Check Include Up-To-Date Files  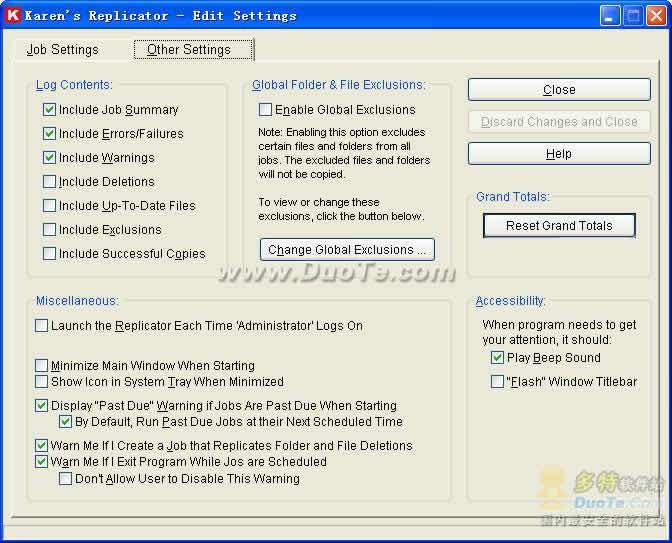[x=49, y=206]
